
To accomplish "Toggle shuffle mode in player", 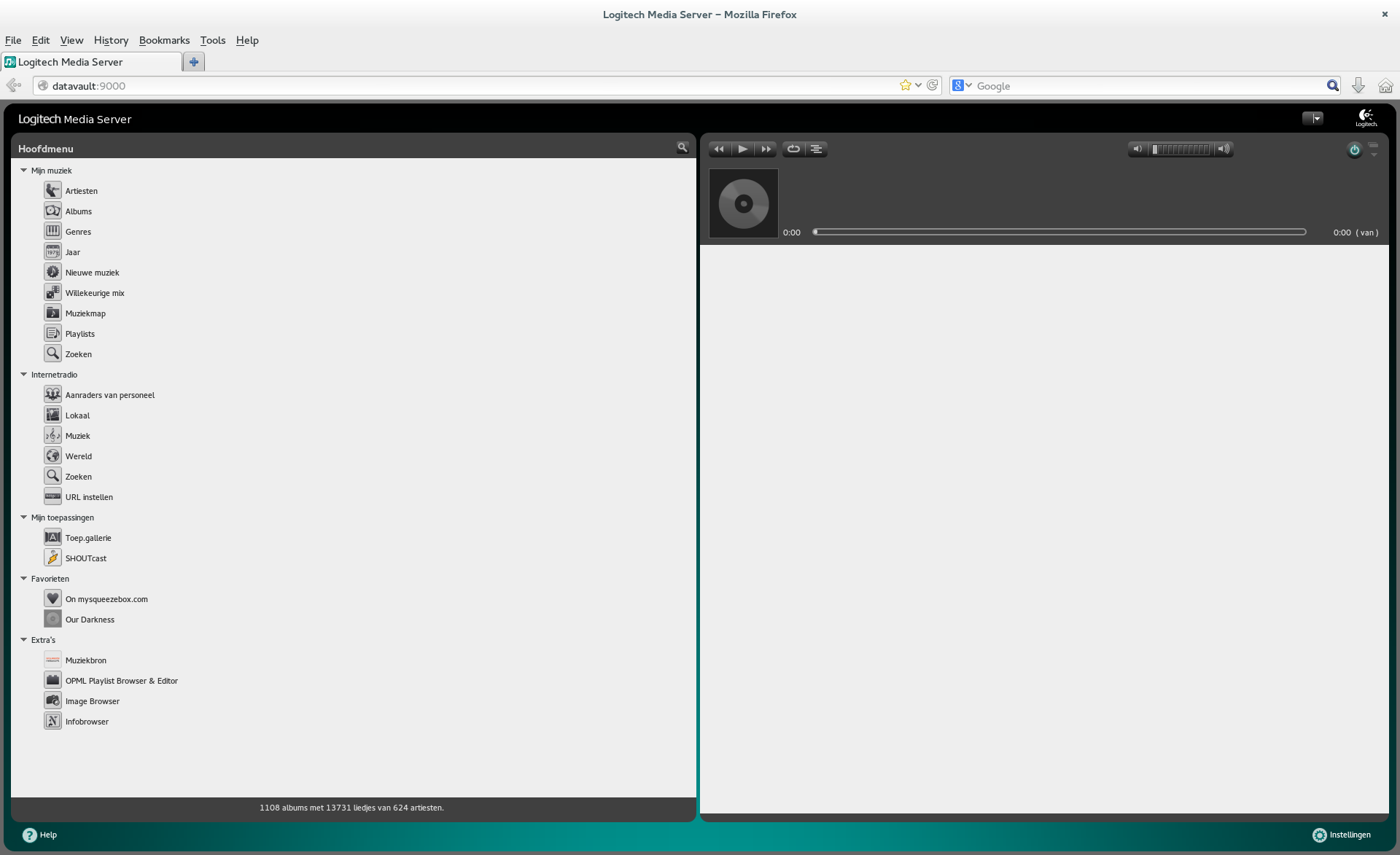I will point(817,149).
